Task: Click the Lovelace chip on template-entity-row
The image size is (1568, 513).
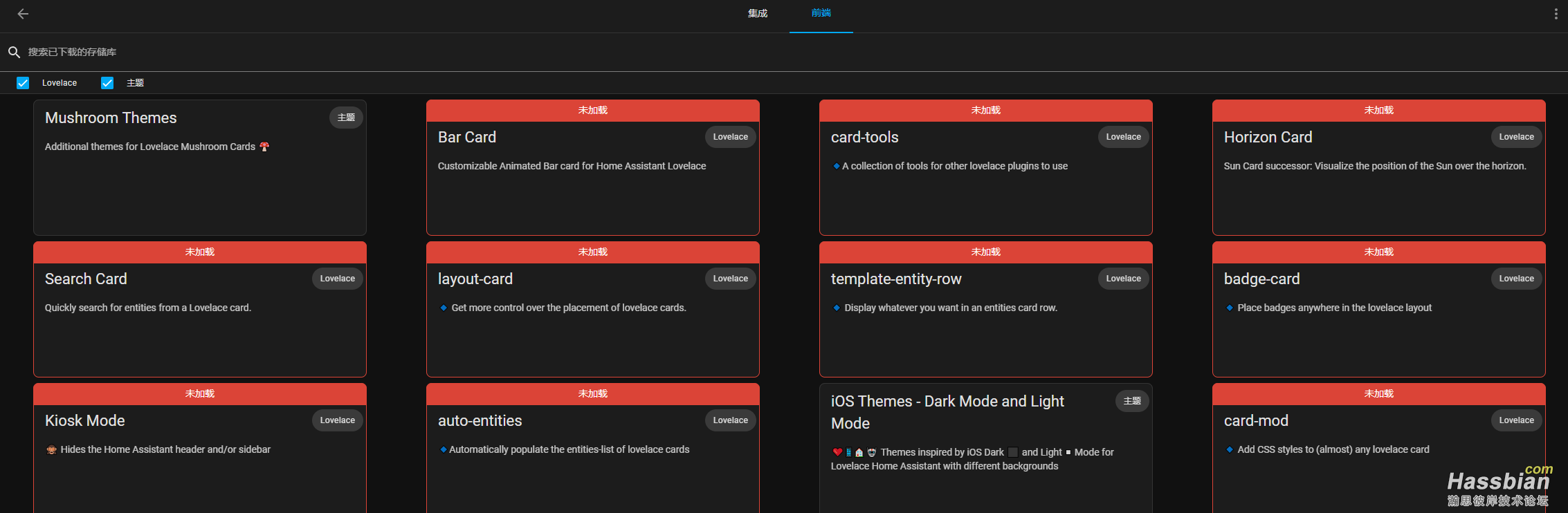Action: [1124, 279]
